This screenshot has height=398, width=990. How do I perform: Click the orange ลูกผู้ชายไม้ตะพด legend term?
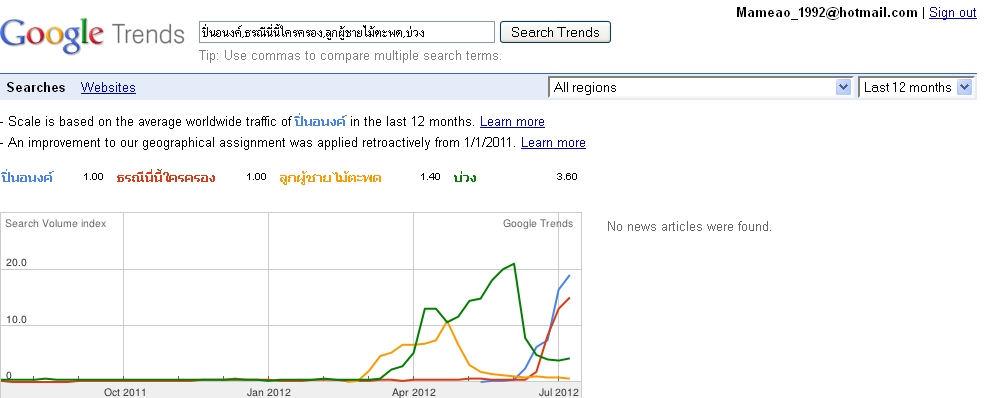click(x=330, y=177)
